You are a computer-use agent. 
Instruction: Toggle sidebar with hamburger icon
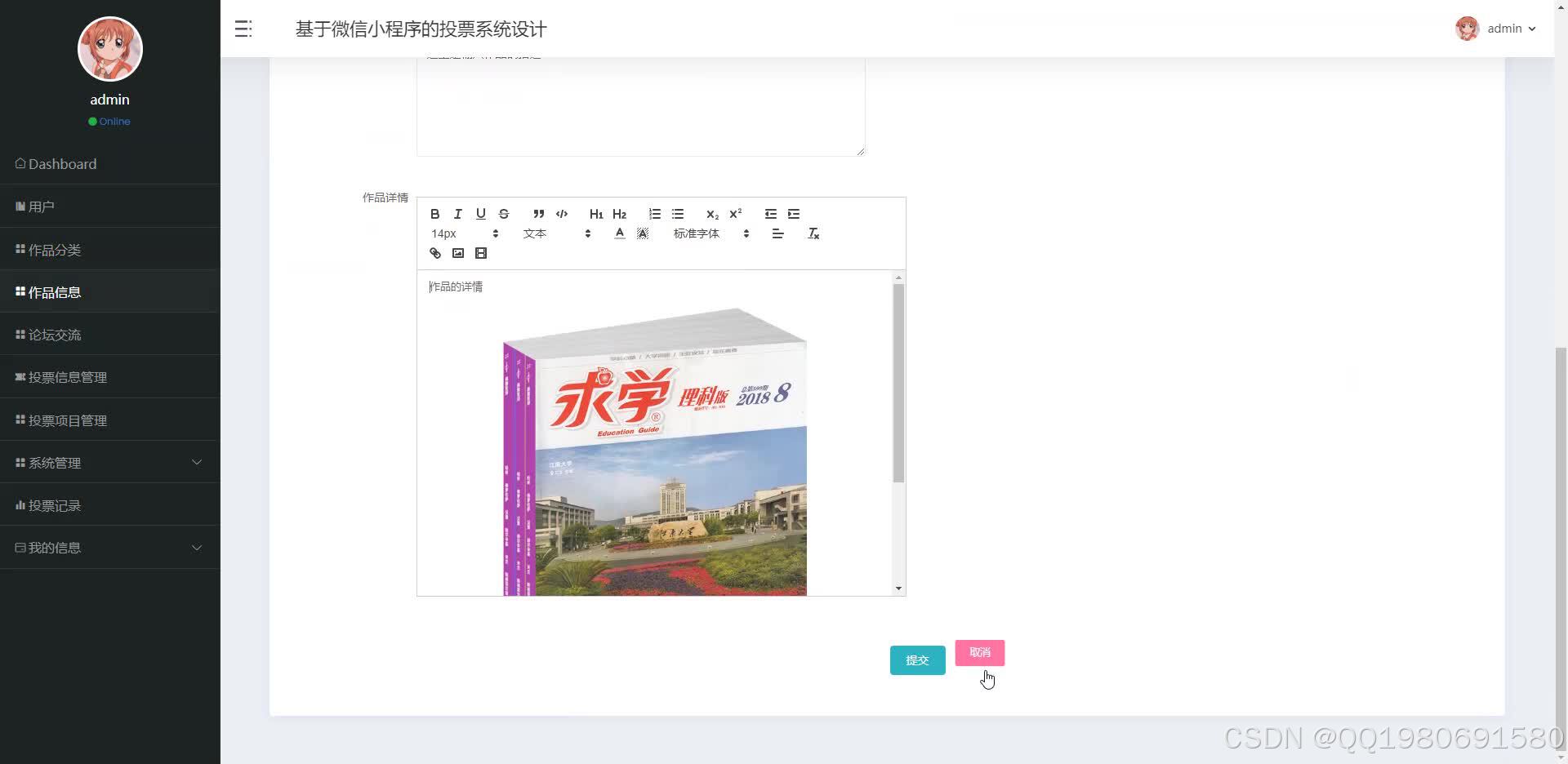pyautogui.click(x=243, y=29)
